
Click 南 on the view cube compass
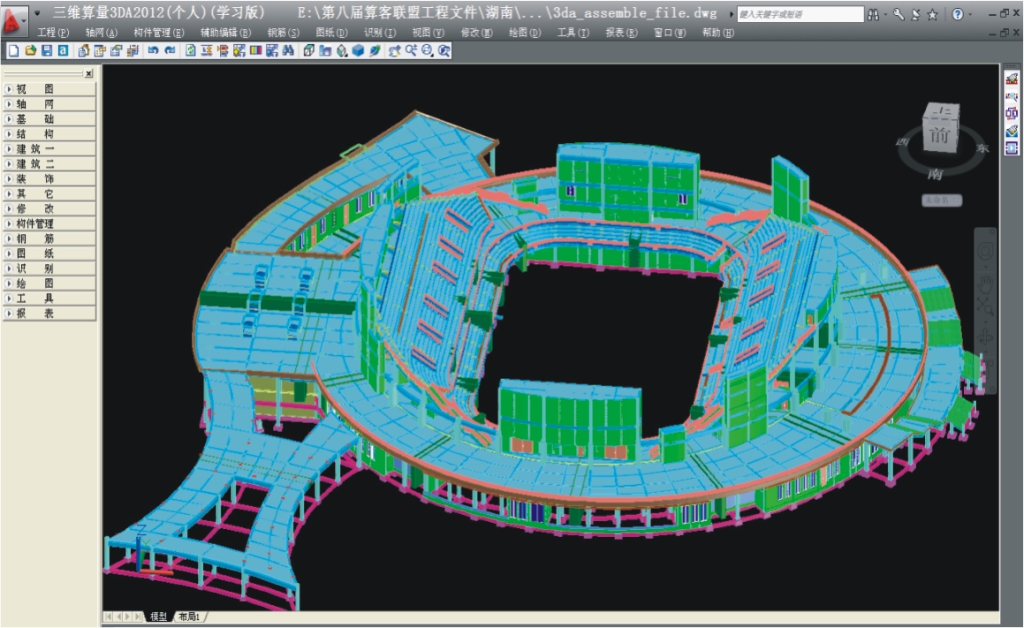pos(935,174)
